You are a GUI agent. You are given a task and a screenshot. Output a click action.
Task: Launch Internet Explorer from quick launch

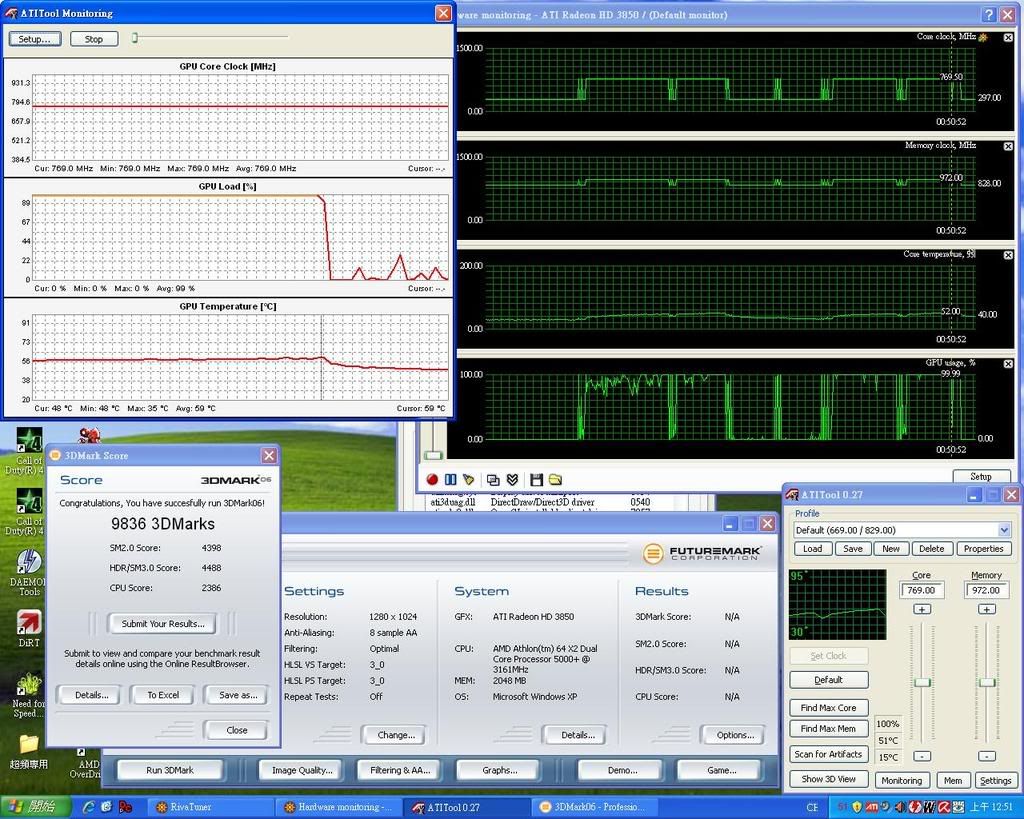89,807
